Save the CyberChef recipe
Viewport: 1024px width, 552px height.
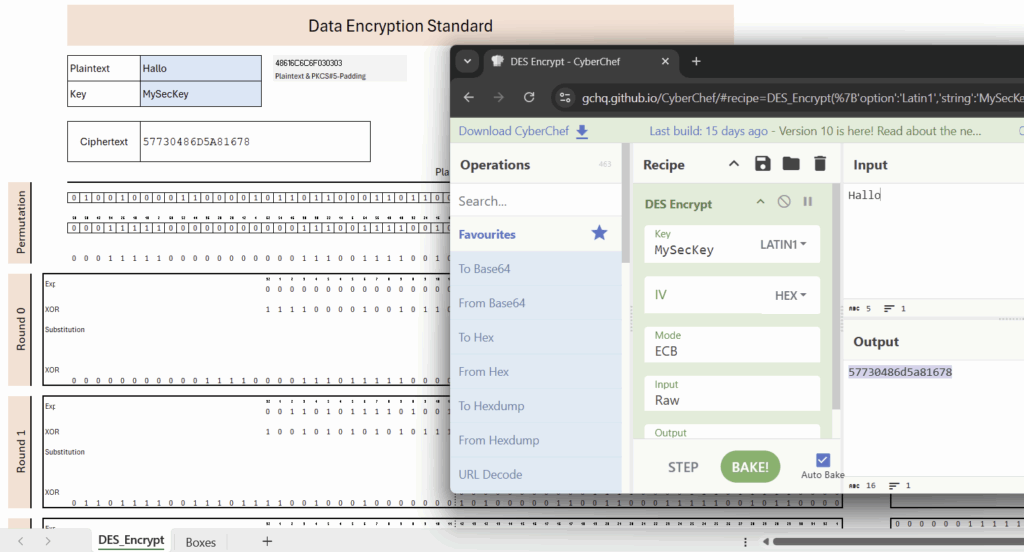point(762,164)
